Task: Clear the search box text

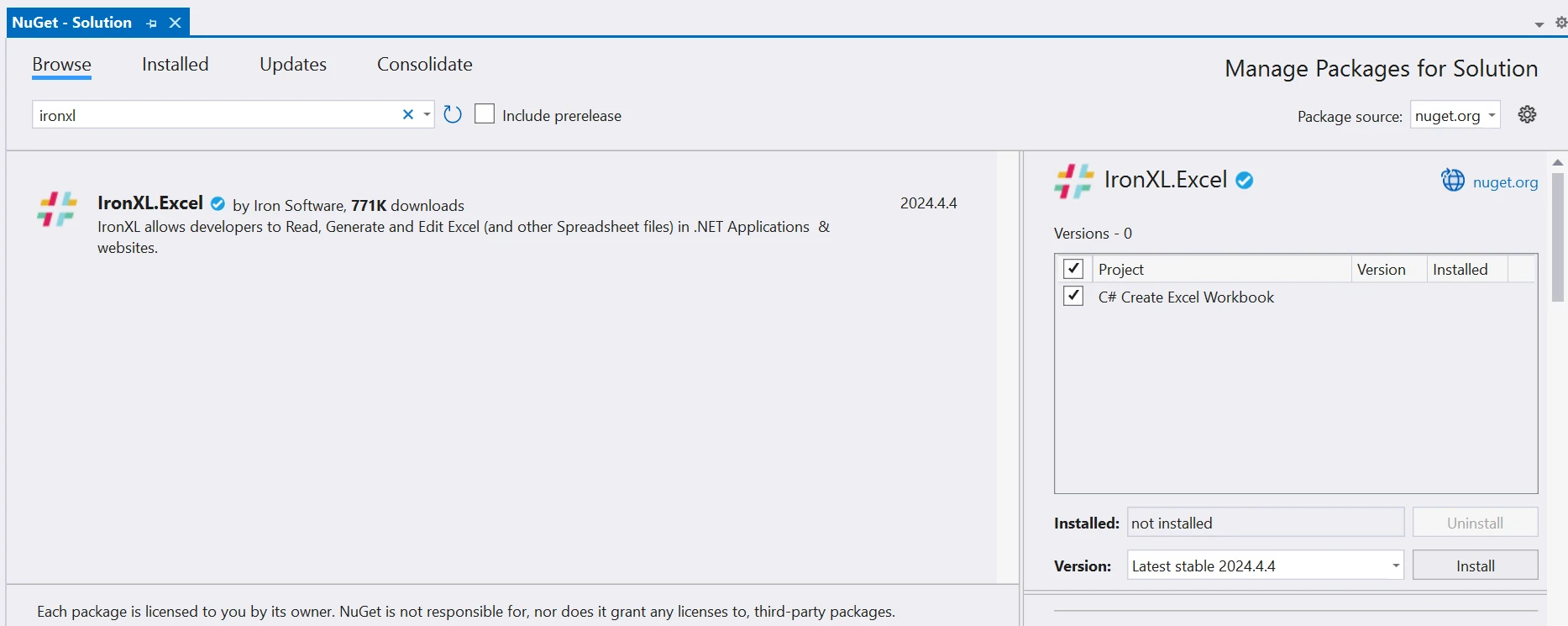Action: [x=408, y=114]
